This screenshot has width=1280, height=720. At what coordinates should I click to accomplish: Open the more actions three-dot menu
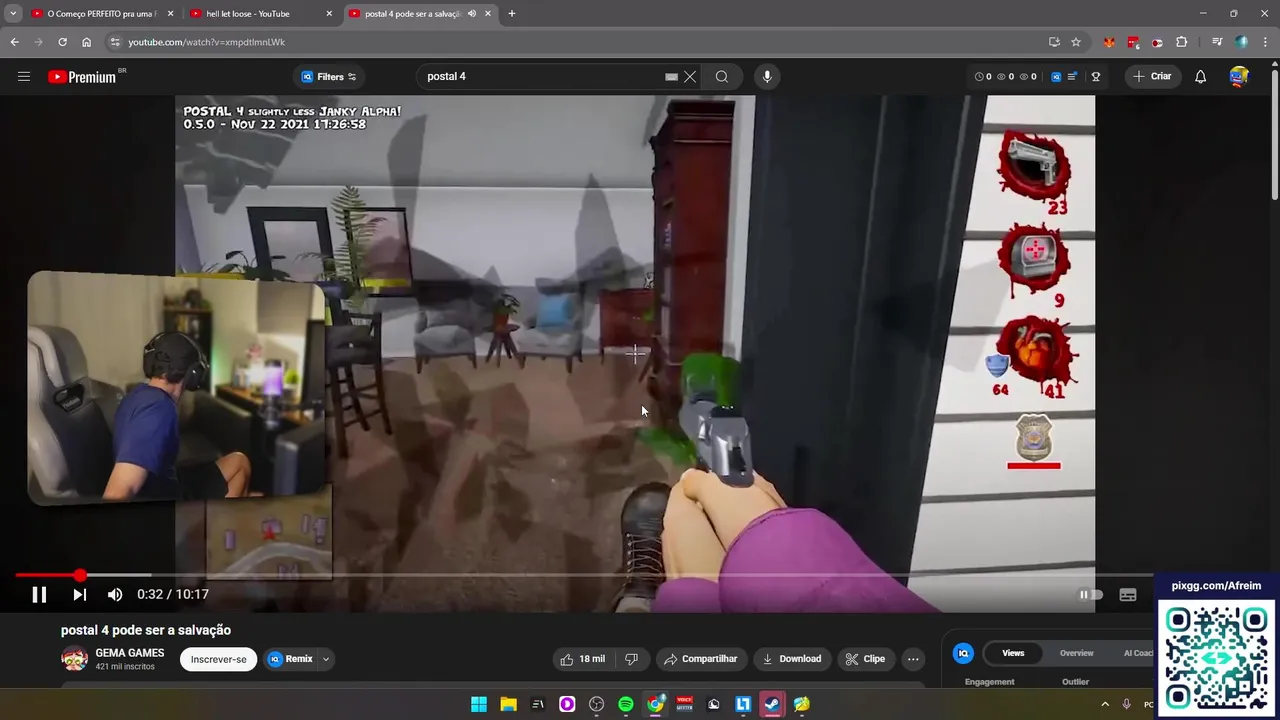912,659
